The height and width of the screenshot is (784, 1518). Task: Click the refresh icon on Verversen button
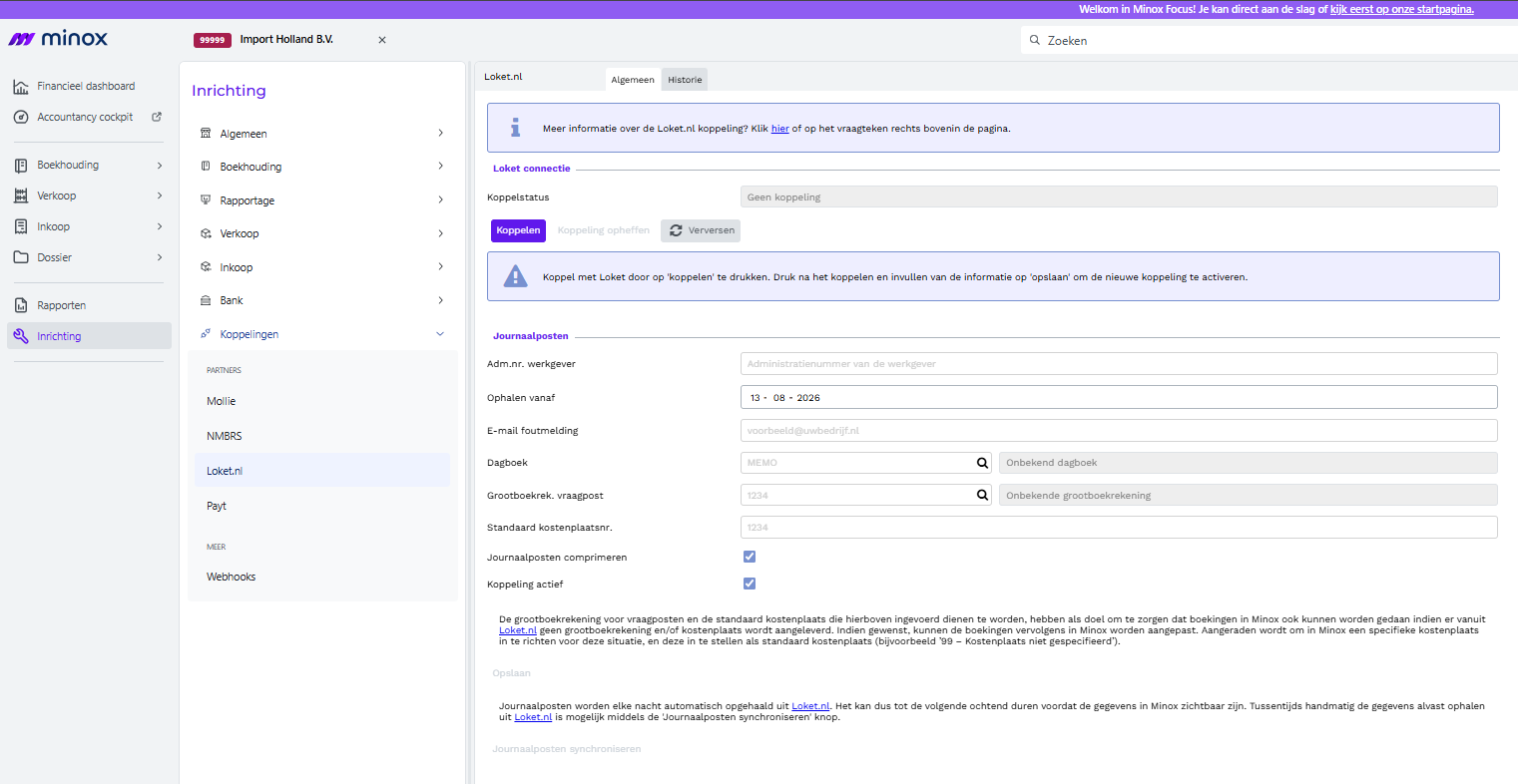click(x=676, y=230)
